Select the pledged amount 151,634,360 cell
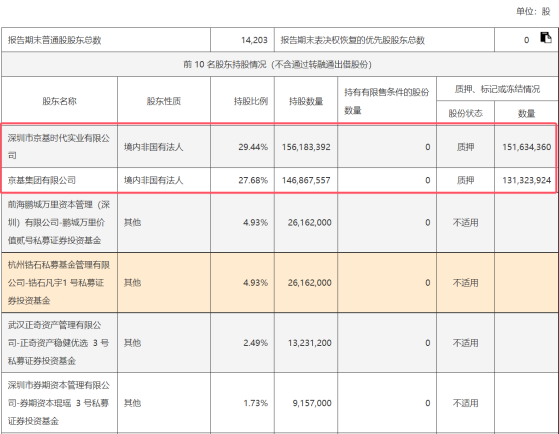 point(525,147)
